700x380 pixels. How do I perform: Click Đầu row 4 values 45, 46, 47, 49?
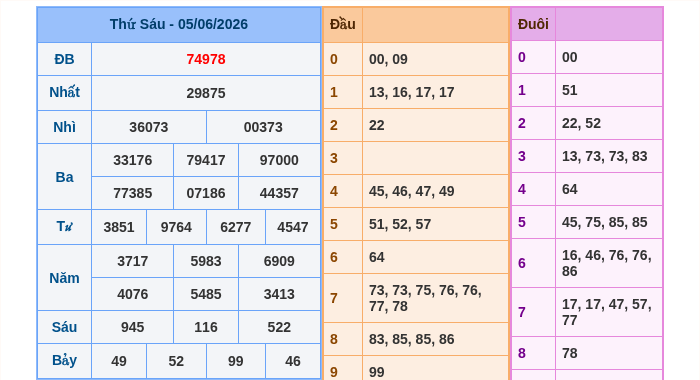click(x=412, y=192)
